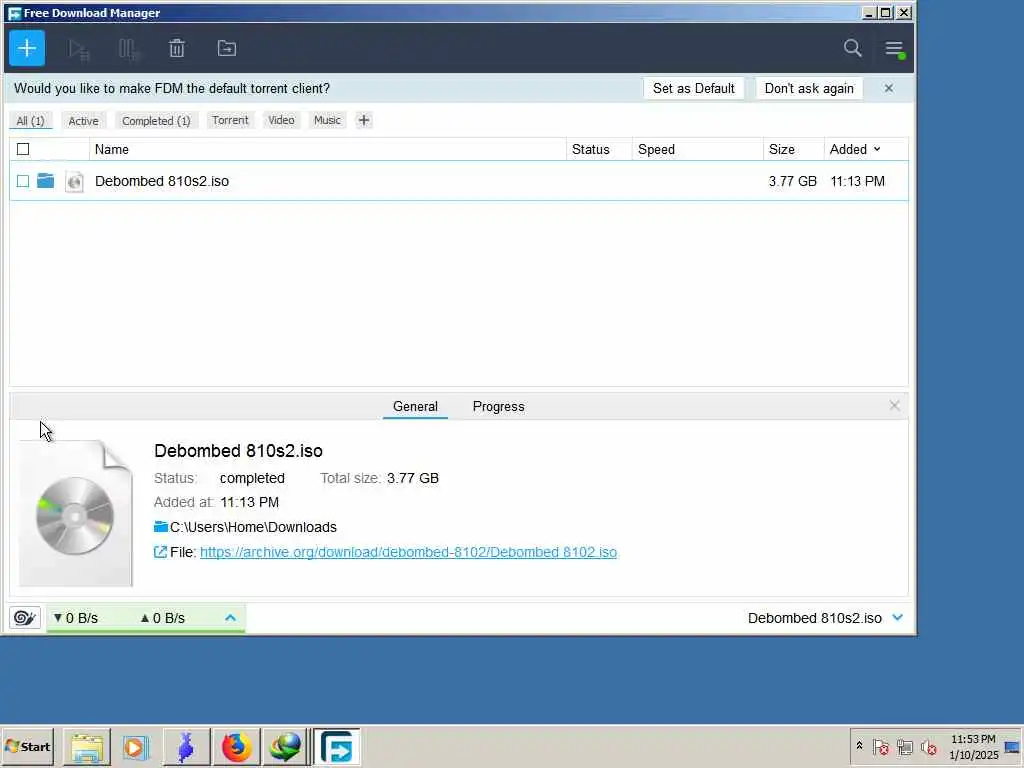Select the Video filter tab

[x=281, y=120]
